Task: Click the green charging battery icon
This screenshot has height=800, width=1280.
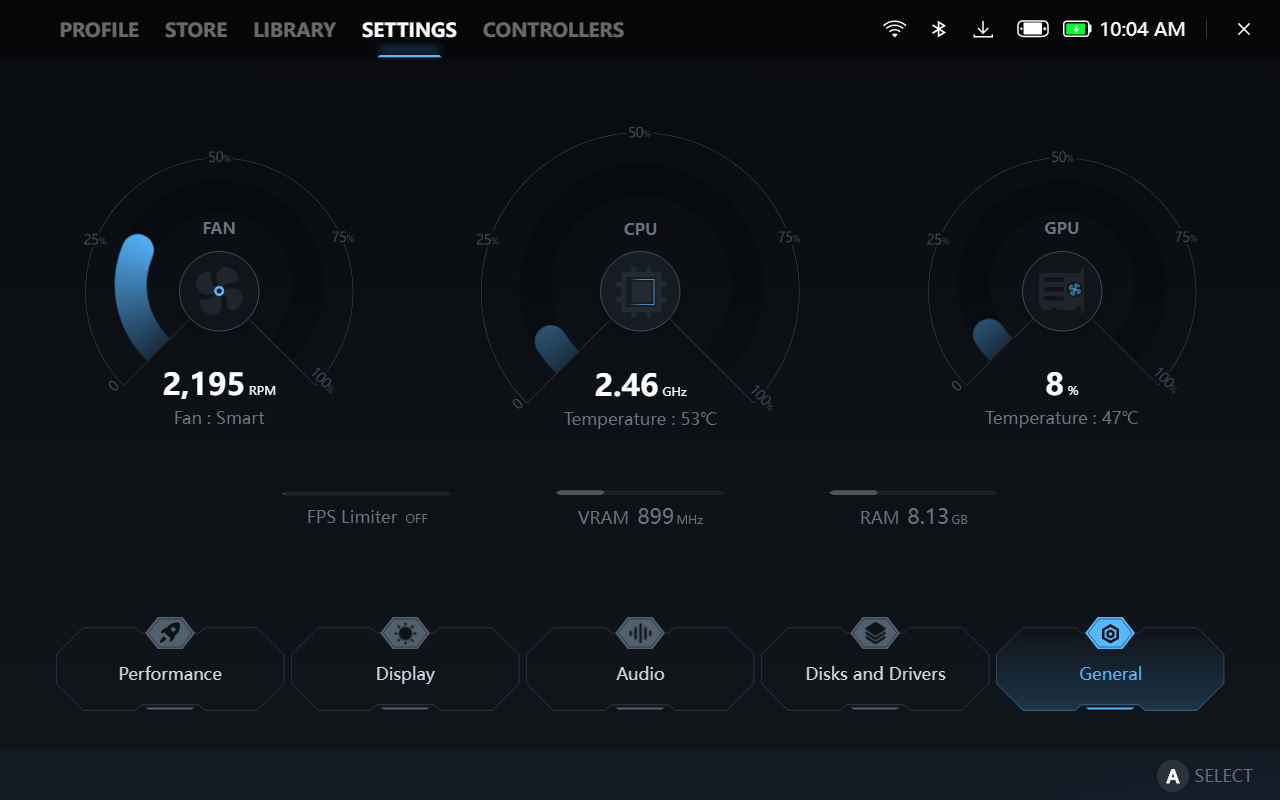Action: click(1076, 29)
